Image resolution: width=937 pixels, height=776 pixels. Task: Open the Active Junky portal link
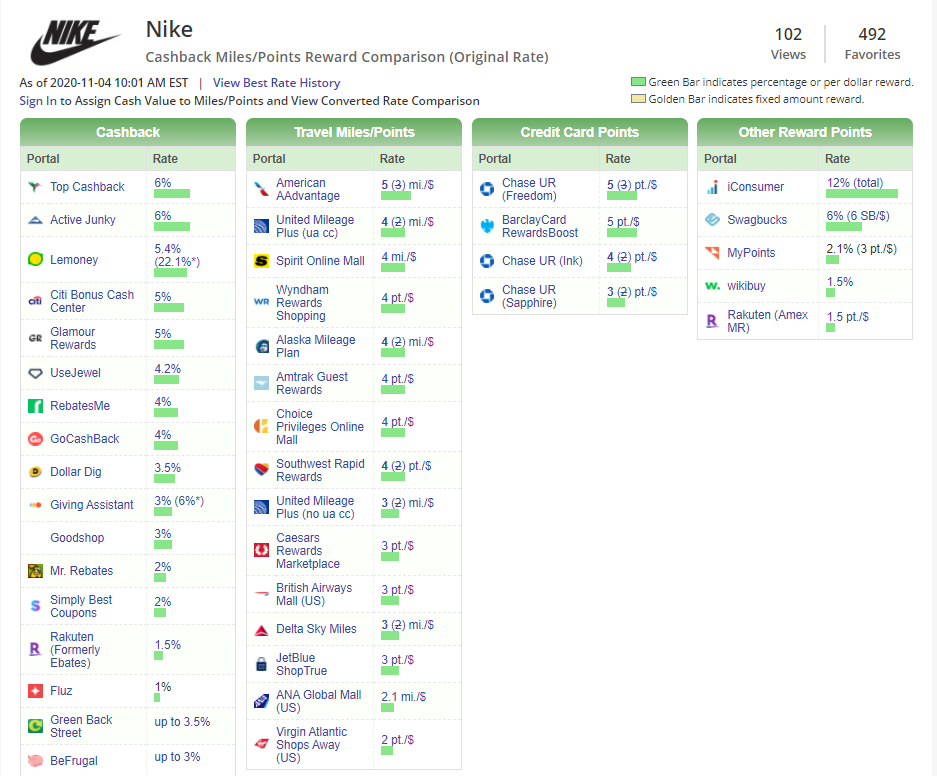coord(83,220)
